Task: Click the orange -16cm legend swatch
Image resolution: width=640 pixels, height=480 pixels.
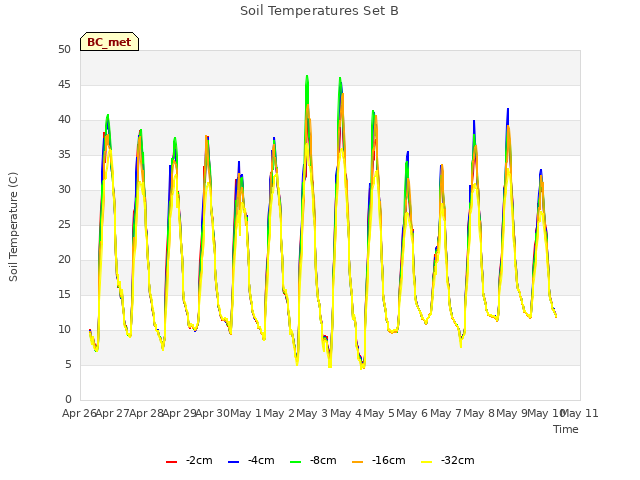Action: point(357,462)
